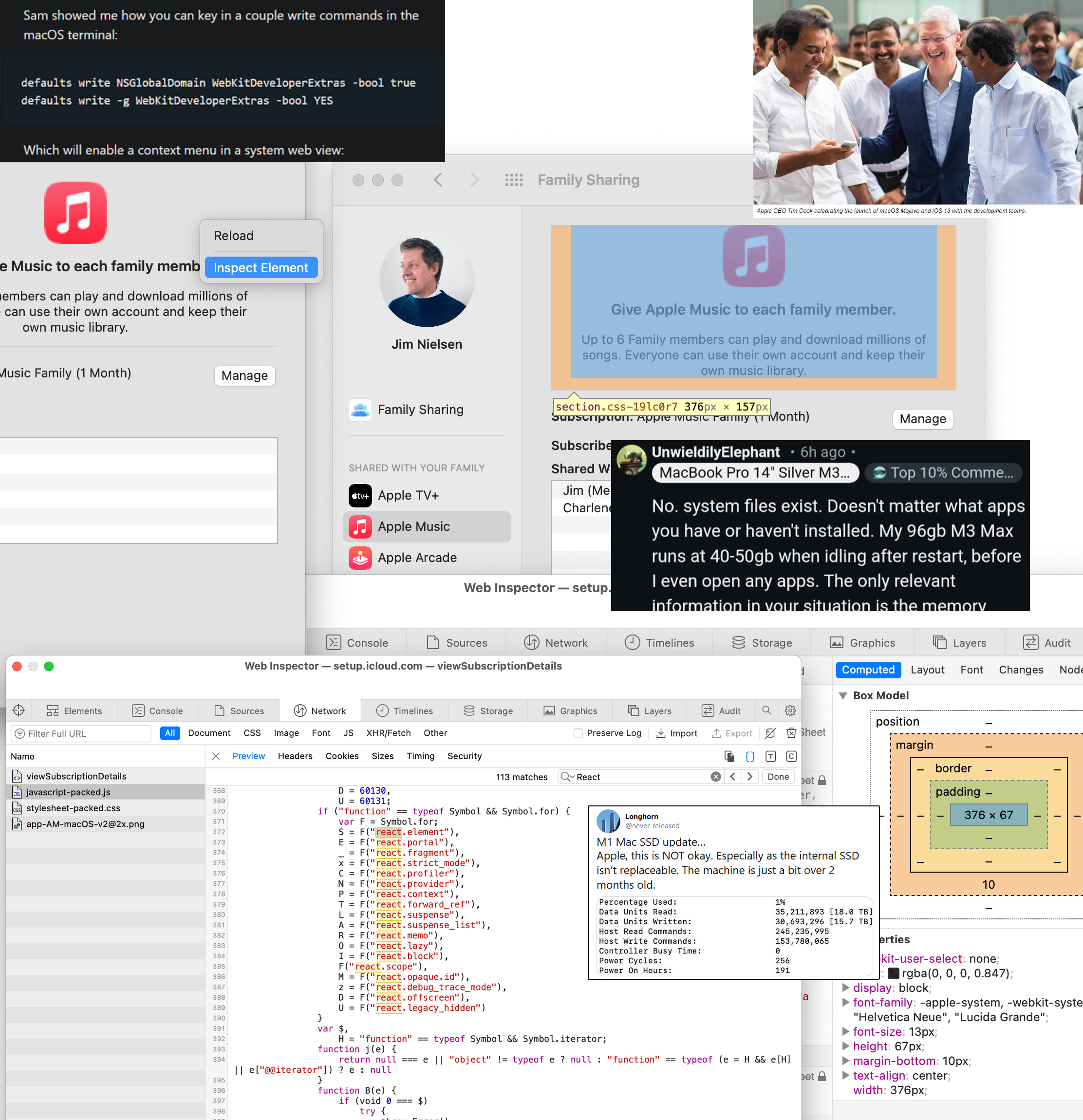Screen dimensions: 1083x1120
Task: Open the Headers tab
Action: click(295, 756)
